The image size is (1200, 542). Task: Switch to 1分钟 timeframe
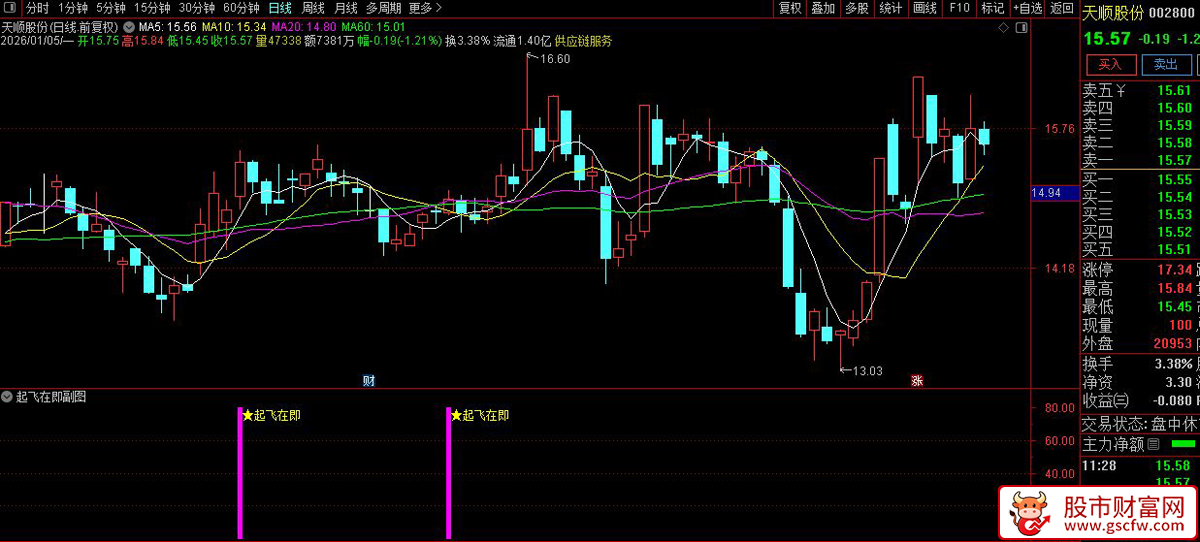[73, 8]
